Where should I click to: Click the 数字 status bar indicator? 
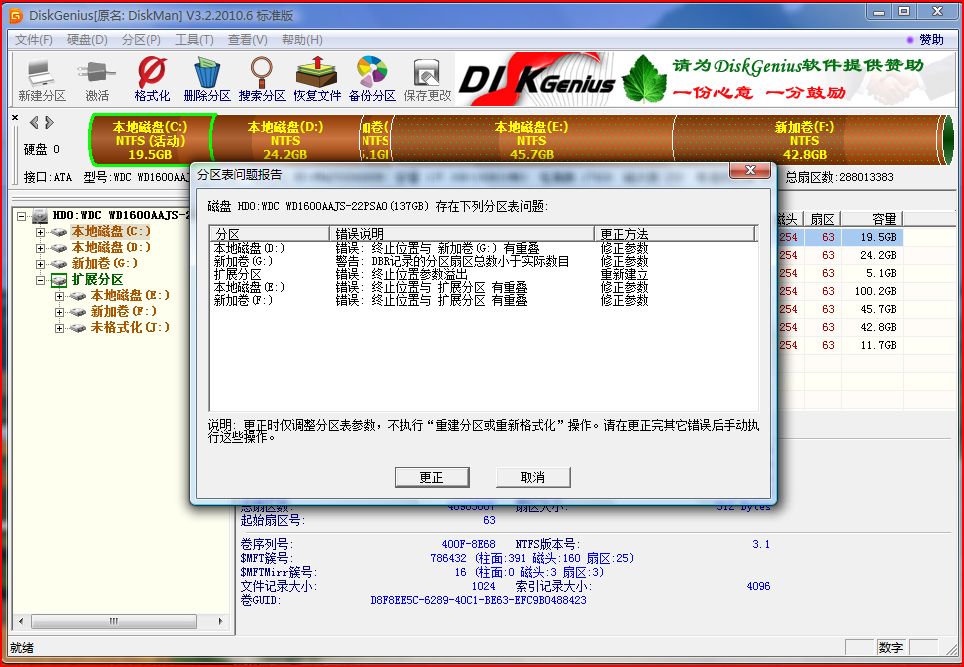890,647
